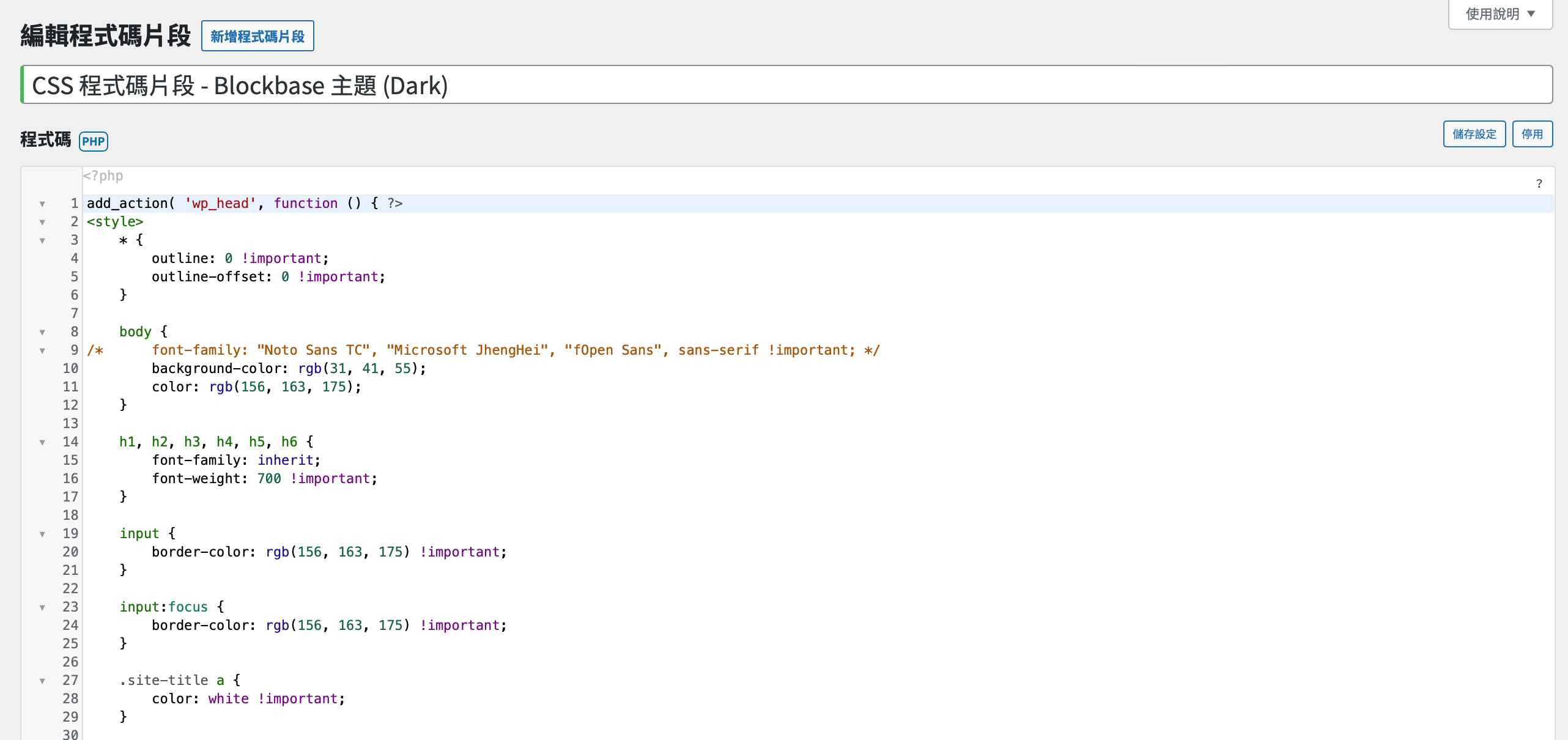Collapse the input rule fold at line 19

coord(42,534)
